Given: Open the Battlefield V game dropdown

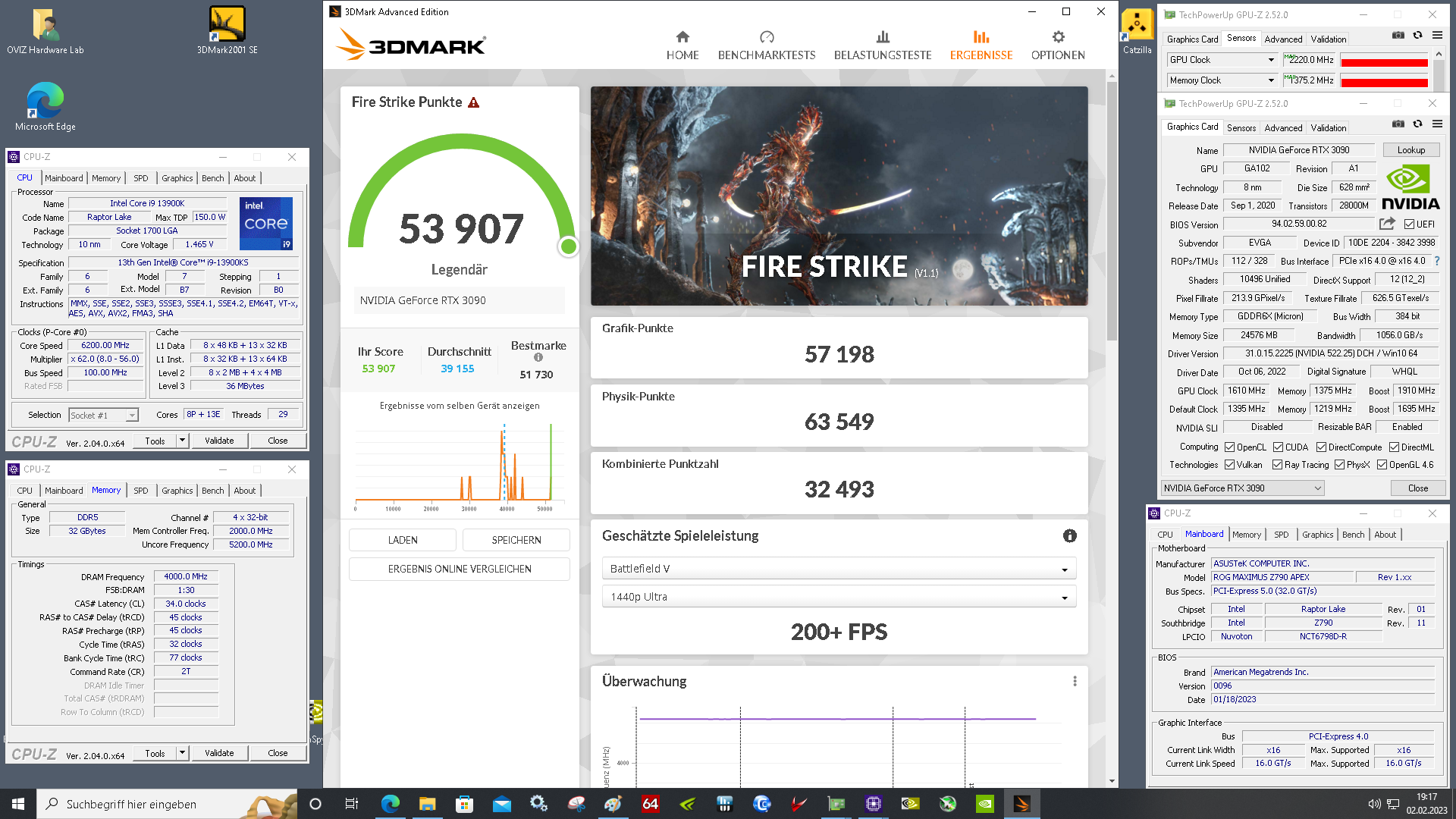Looking at the screenshot, I should click(x=839, y=569).
